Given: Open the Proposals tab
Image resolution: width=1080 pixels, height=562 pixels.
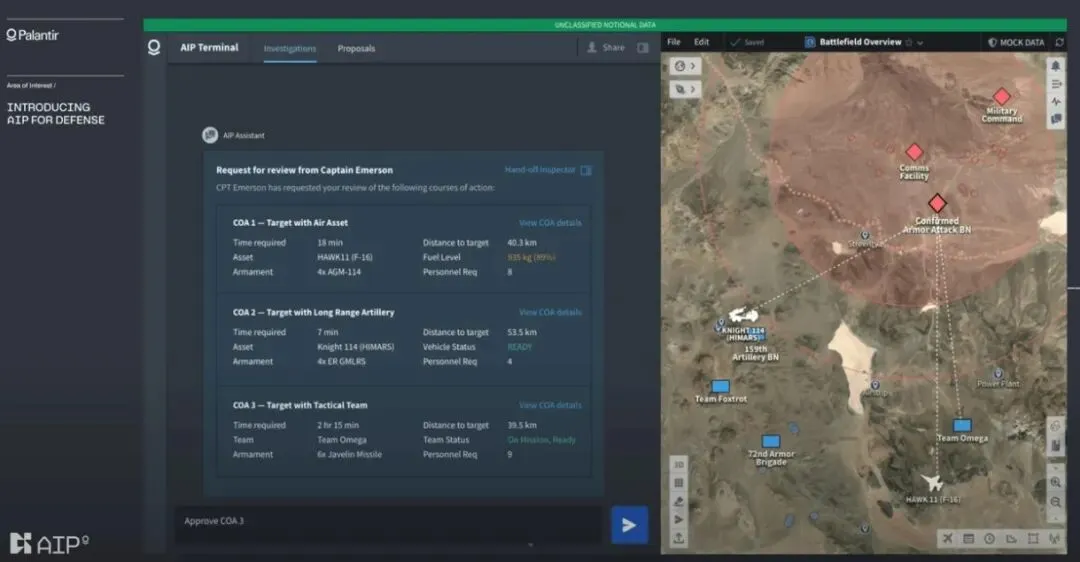Looking at the screenshot, I should point(356,49).
